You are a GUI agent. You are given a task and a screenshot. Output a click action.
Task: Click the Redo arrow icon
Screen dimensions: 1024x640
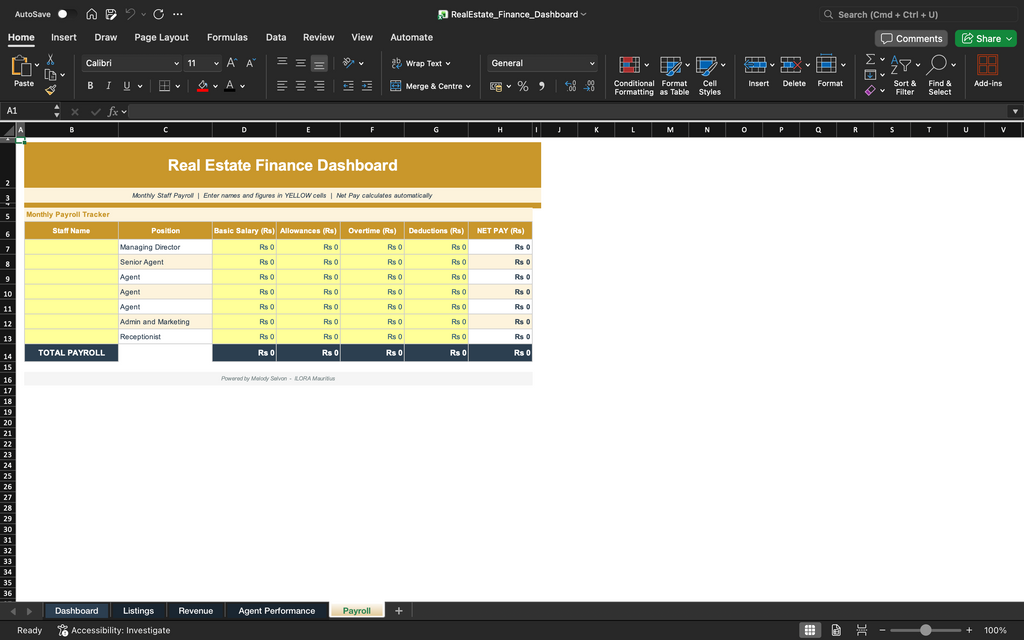pos(158,14)
